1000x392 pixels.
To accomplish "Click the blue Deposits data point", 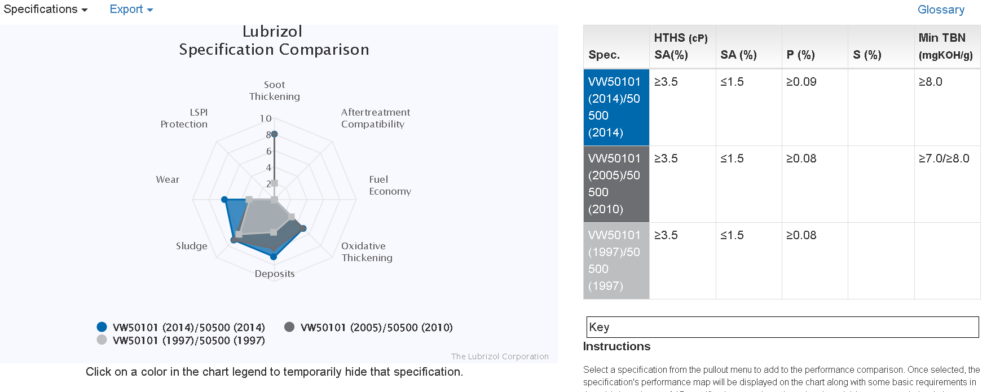I will click(274, 257).
